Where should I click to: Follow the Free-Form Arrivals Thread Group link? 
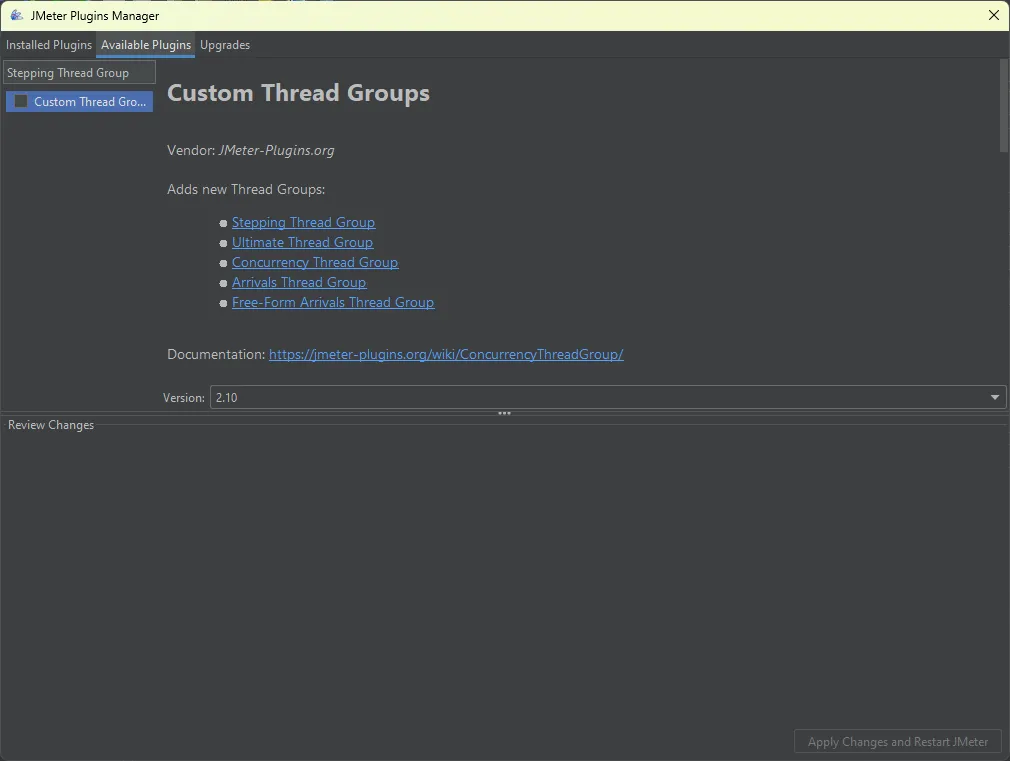pyautogui.click(x=333, y=302)
